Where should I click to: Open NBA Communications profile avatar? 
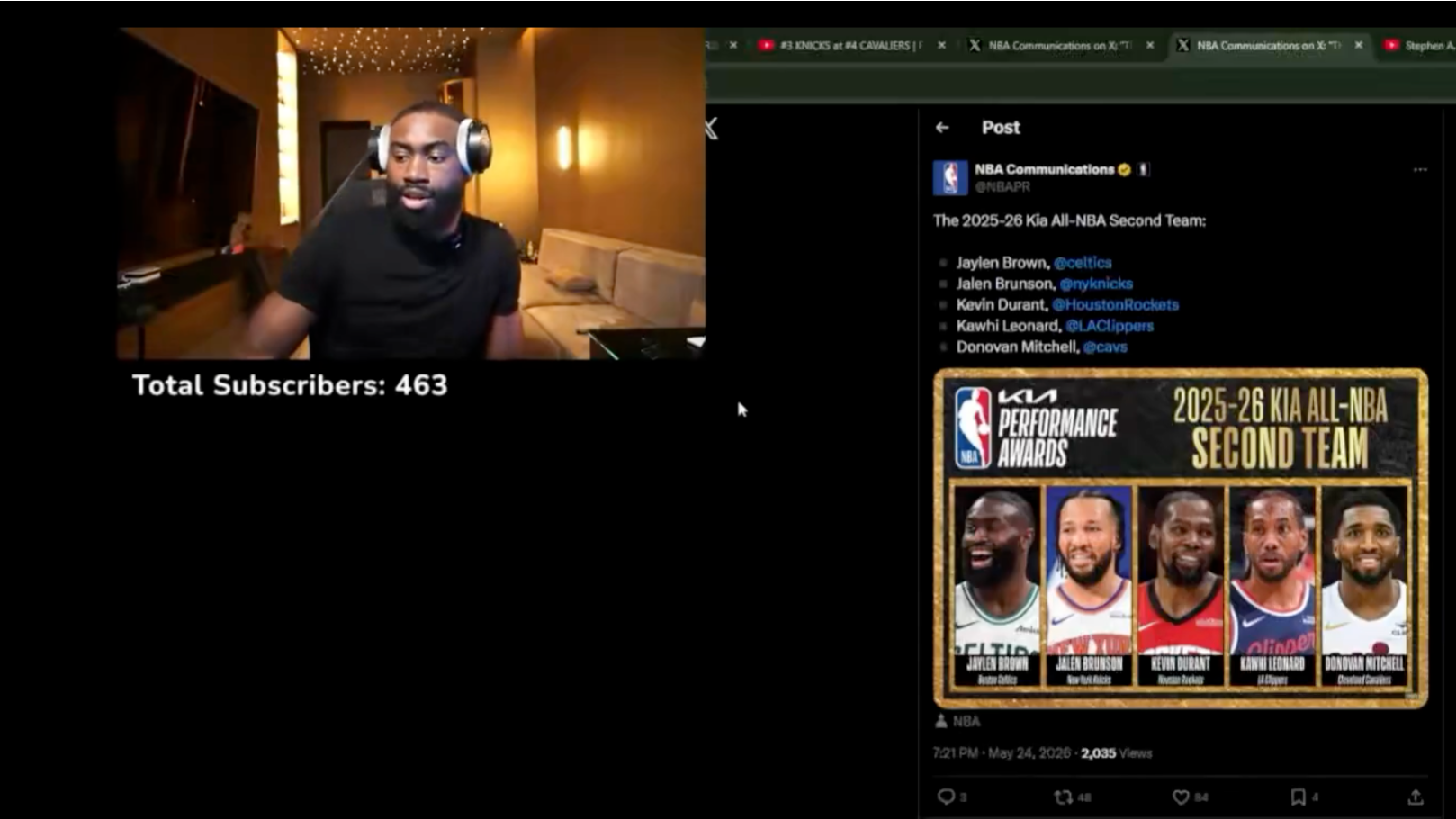950,178
